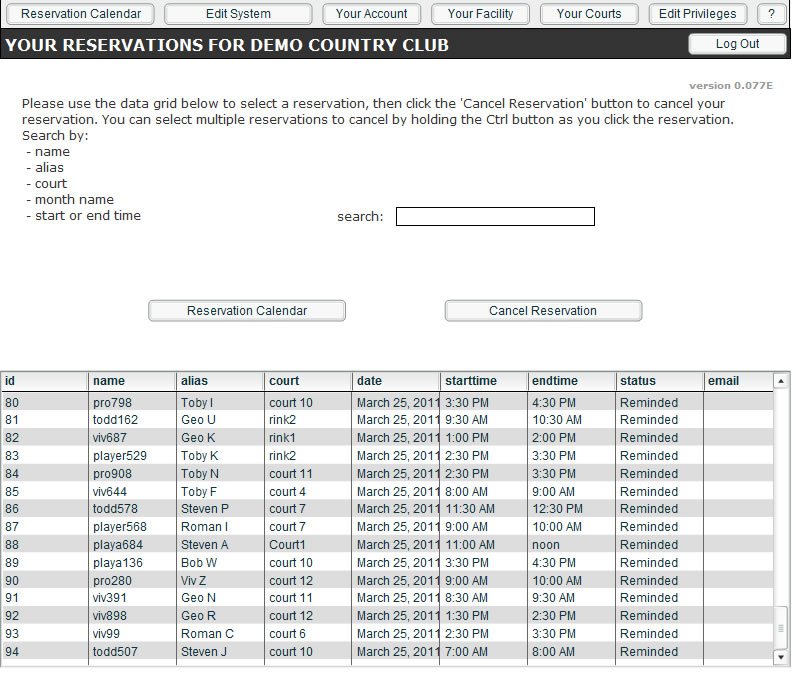Open Edit Privileges page
The height and width of the screenshot is (691, 796).
tap(697, 14)
